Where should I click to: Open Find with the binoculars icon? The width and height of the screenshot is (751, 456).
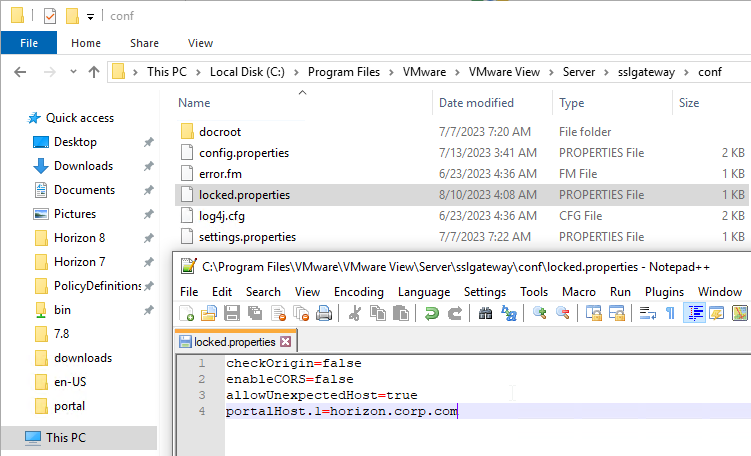pyautogui.click(x=485, y=314)
